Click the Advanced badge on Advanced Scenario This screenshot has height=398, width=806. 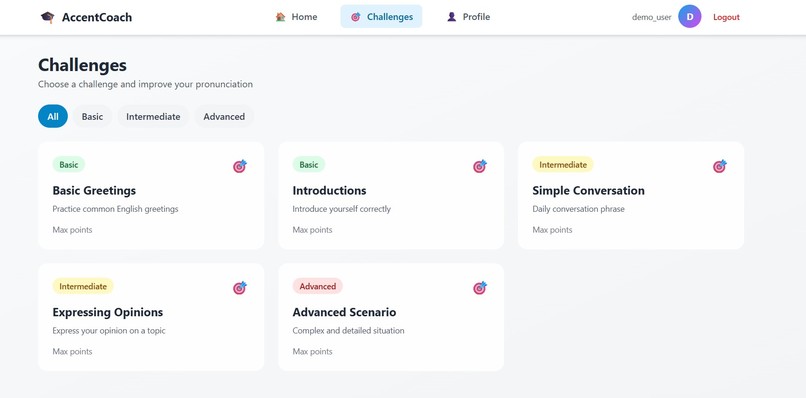[318, 286]
